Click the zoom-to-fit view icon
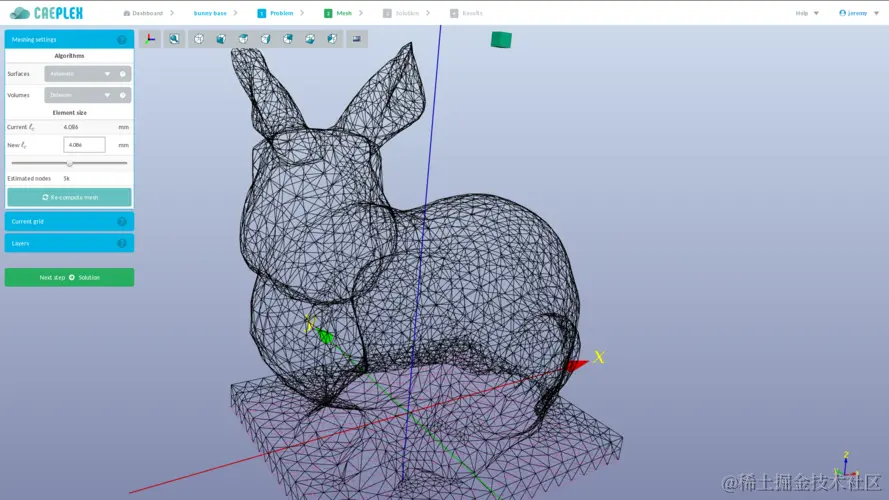Screen dimensions: 889x500 coord(174,39)
